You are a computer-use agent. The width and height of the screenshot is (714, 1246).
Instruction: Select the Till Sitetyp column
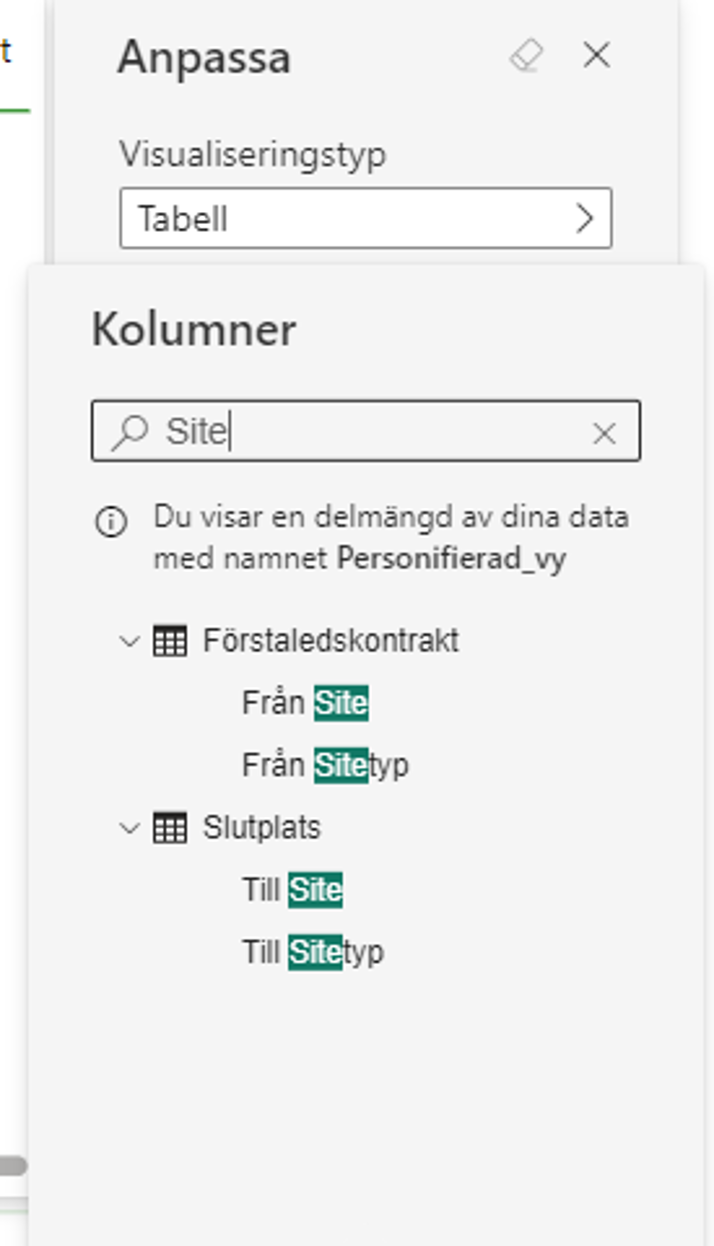pyautogui.click(x=313, y=951)
